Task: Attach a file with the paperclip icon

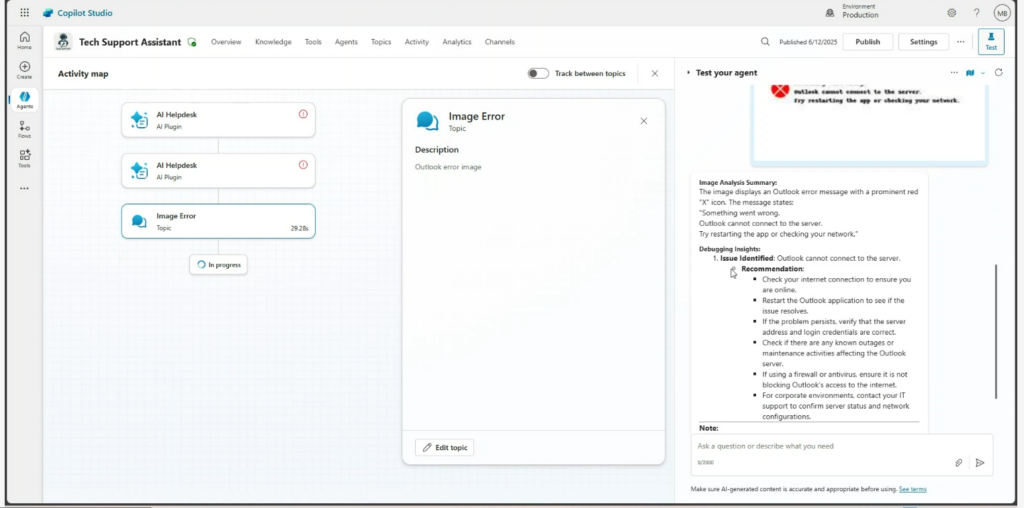Action: tap(958, 462)
